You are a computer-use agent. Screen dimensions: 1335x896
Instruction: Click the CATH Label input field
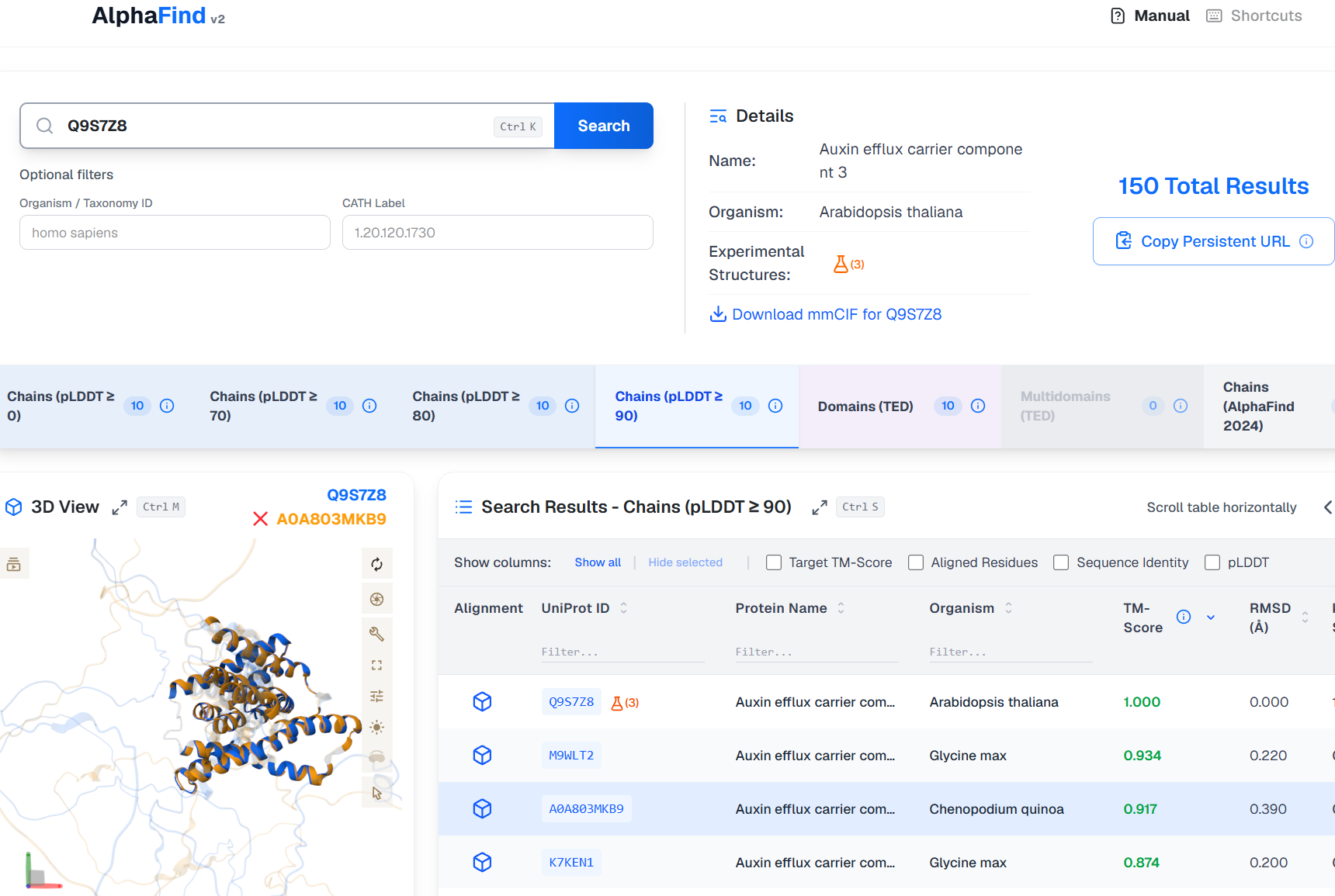coord(498,233)
